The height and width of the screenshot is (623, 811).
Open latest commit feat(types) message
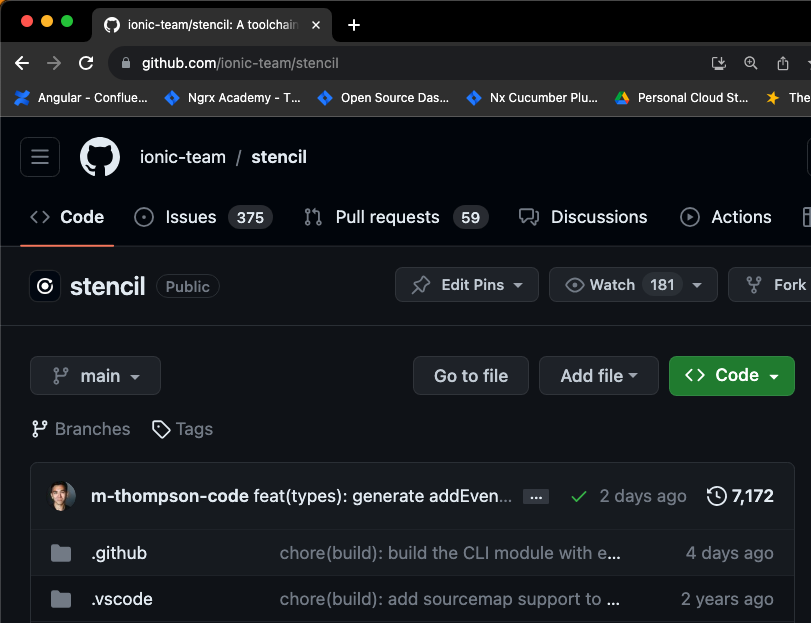tap(382, 496)
